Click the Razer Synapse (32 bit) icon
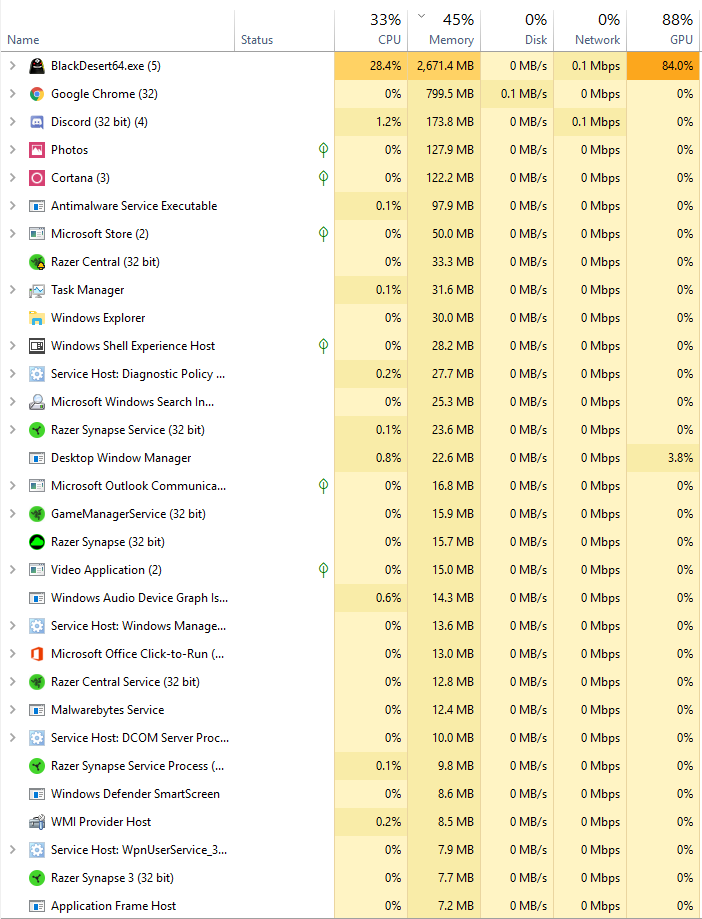 [x=37, y=542]
